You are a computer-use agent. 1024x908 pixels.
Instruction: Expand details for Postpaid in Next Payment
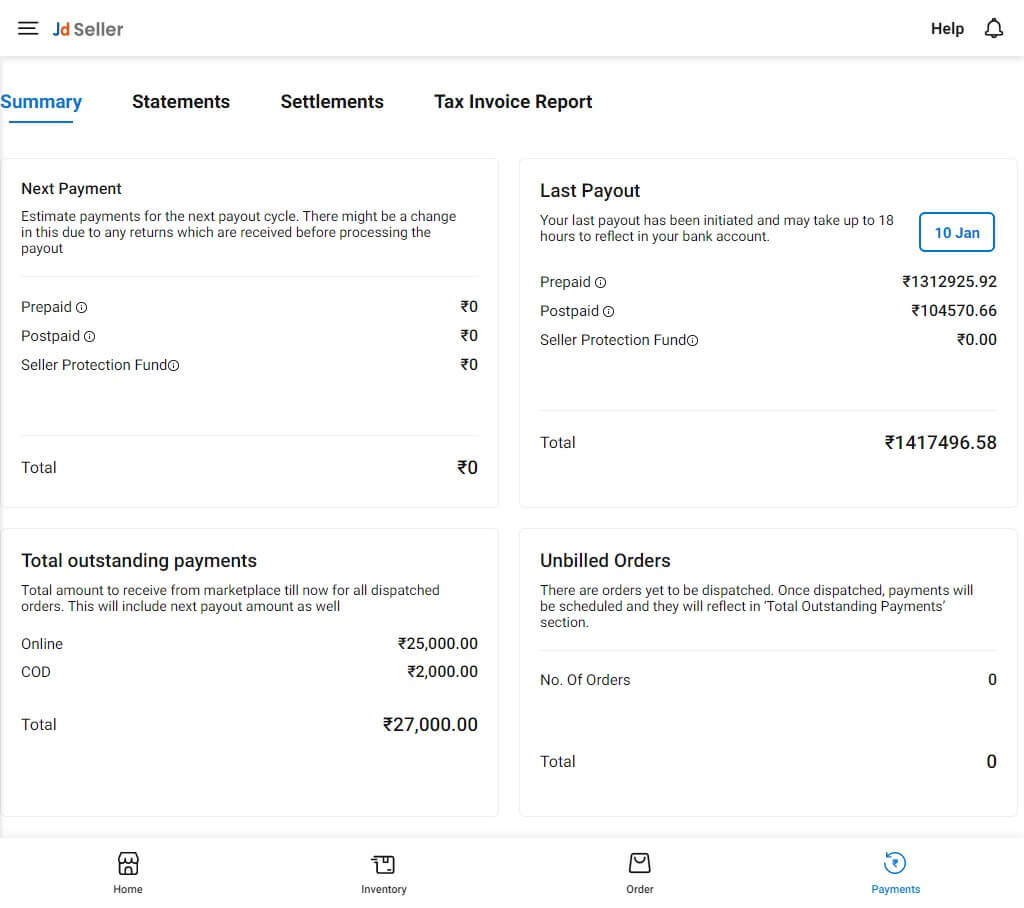pos(90,336)
